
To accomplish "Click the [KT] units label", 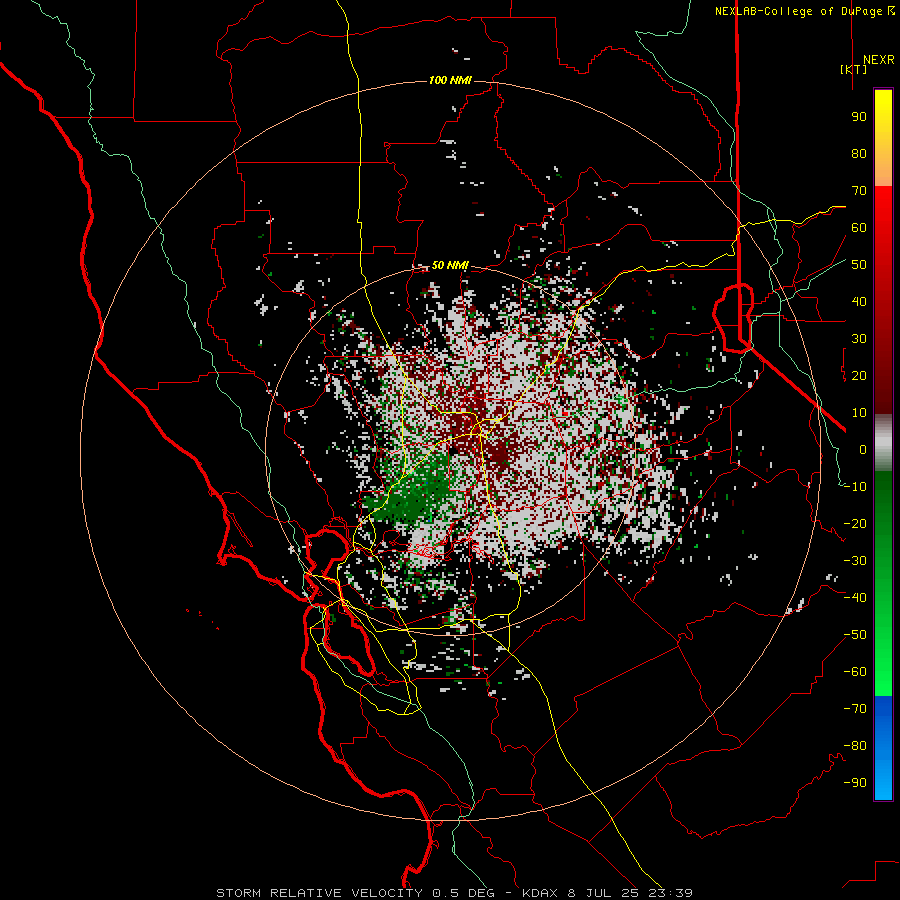I will 854,69.
